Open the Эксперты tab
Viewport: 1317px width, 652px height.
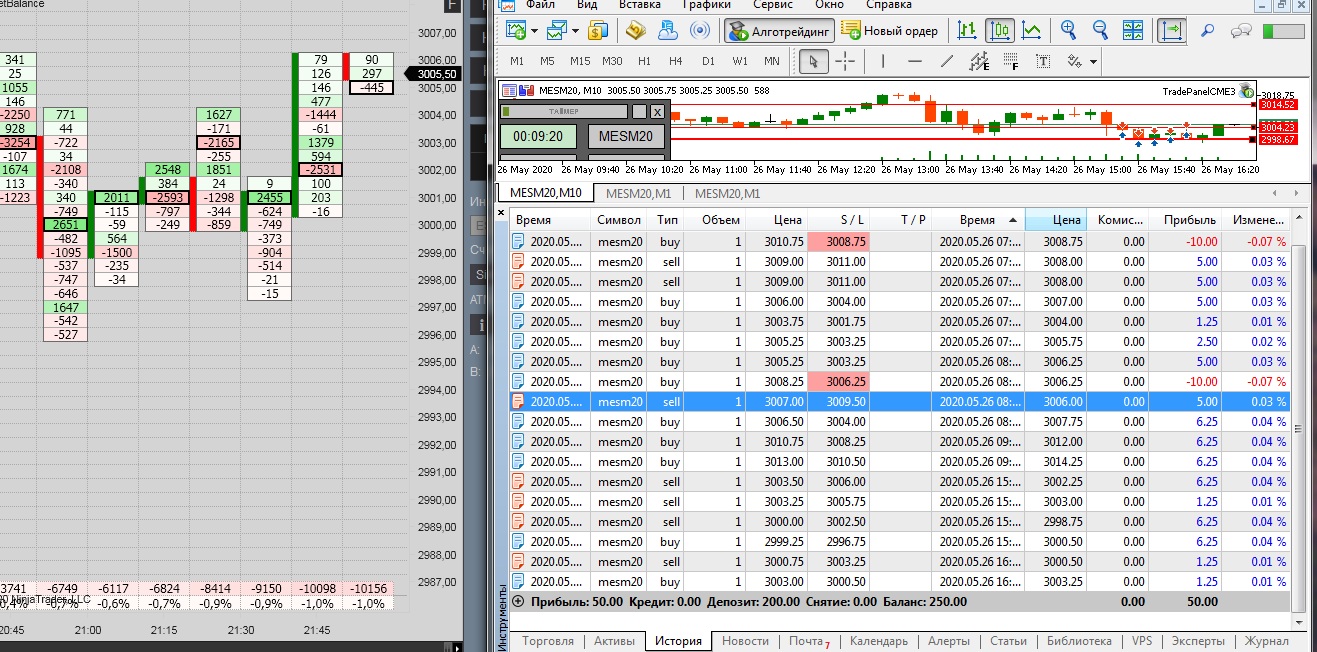tap(1196, 641)
